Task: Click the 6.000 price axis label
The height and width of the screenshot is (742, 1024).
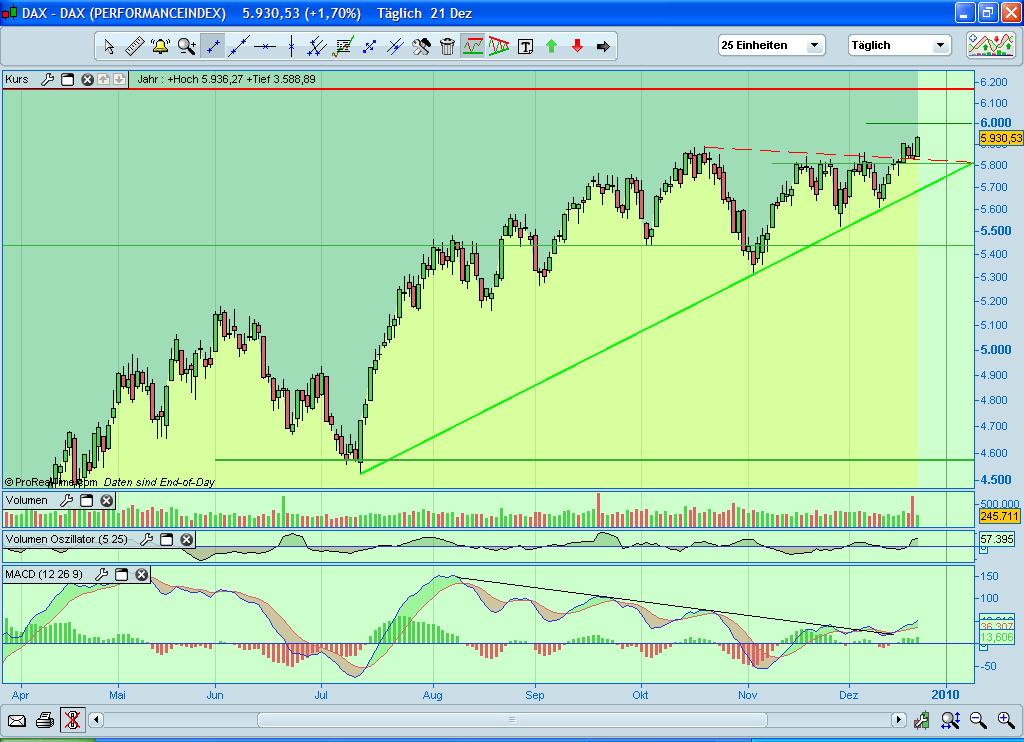Action: click(996, 122)
